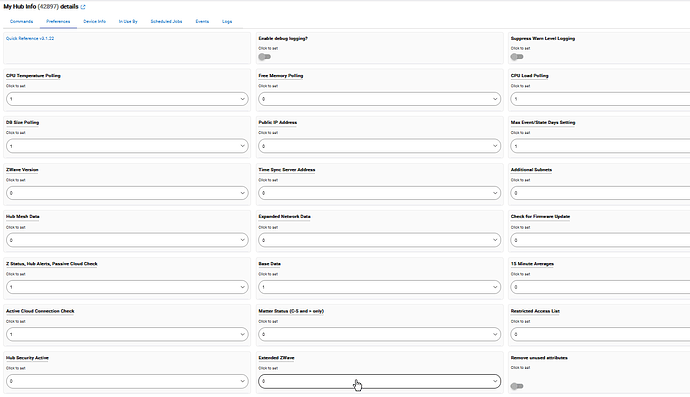The height and width of the screenshot is (397, 690).
Task: Open the Restricted Access List dropdown
Action: [600, 335]
